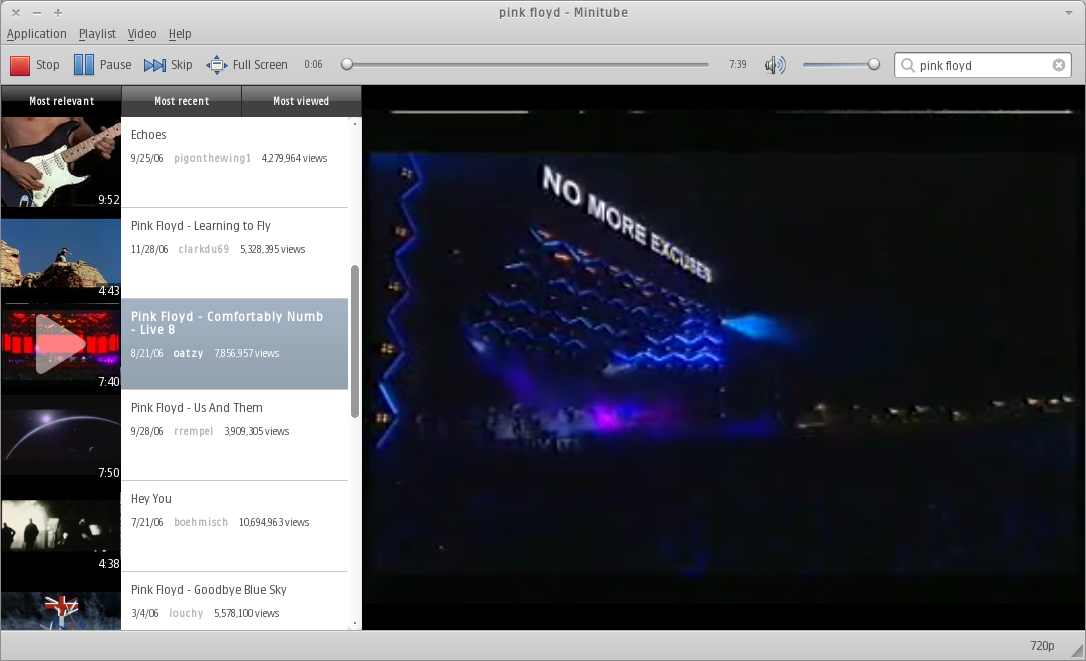Click the red Stop icon
The height and width of the screenshot is (661, 1086).
pyautogui.click(x=19, y=65)
